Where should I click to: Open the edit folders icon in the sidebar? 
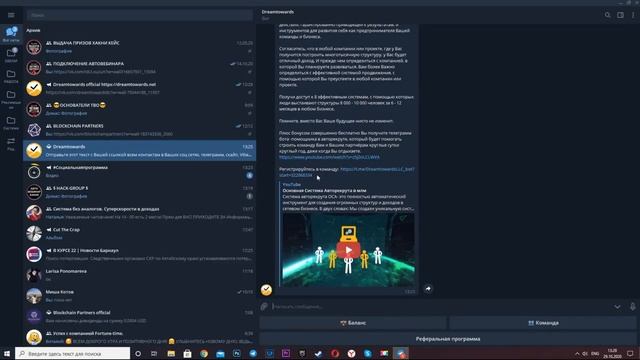[x=11, y=144]
